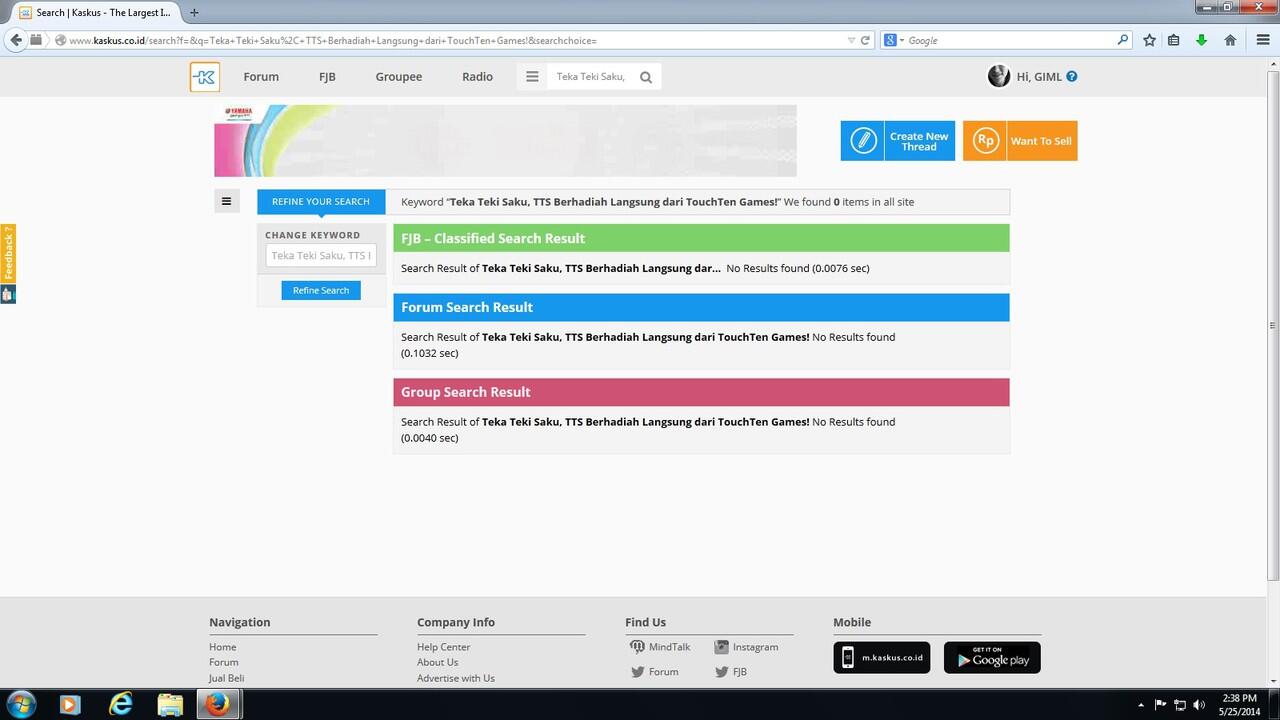Click the Kaskus logo icon
Image resolution: width=1280 pixels, height=720 pixels.
pos(205,77)
